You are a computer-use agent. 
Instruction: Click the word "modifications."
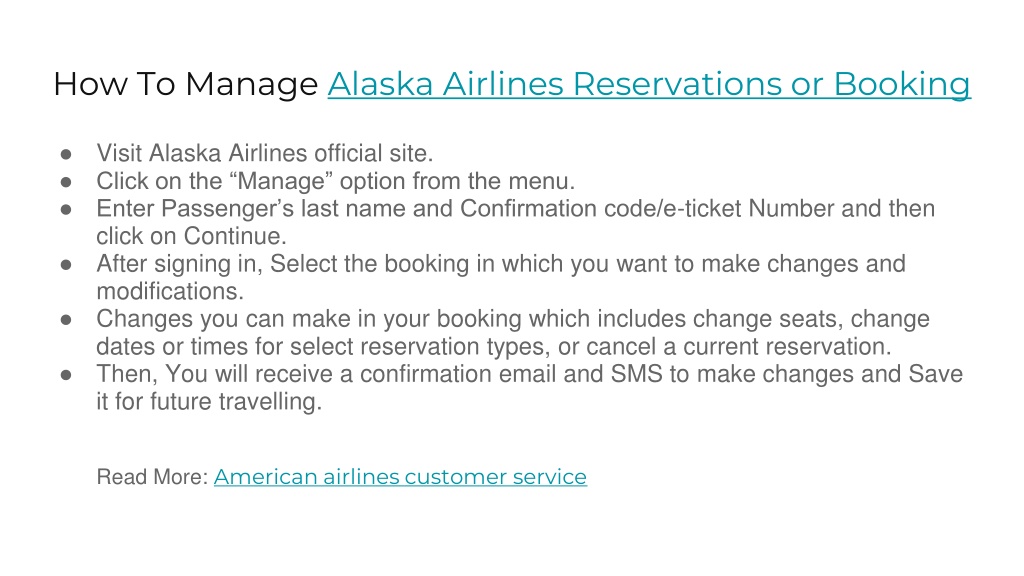[170, 291]
